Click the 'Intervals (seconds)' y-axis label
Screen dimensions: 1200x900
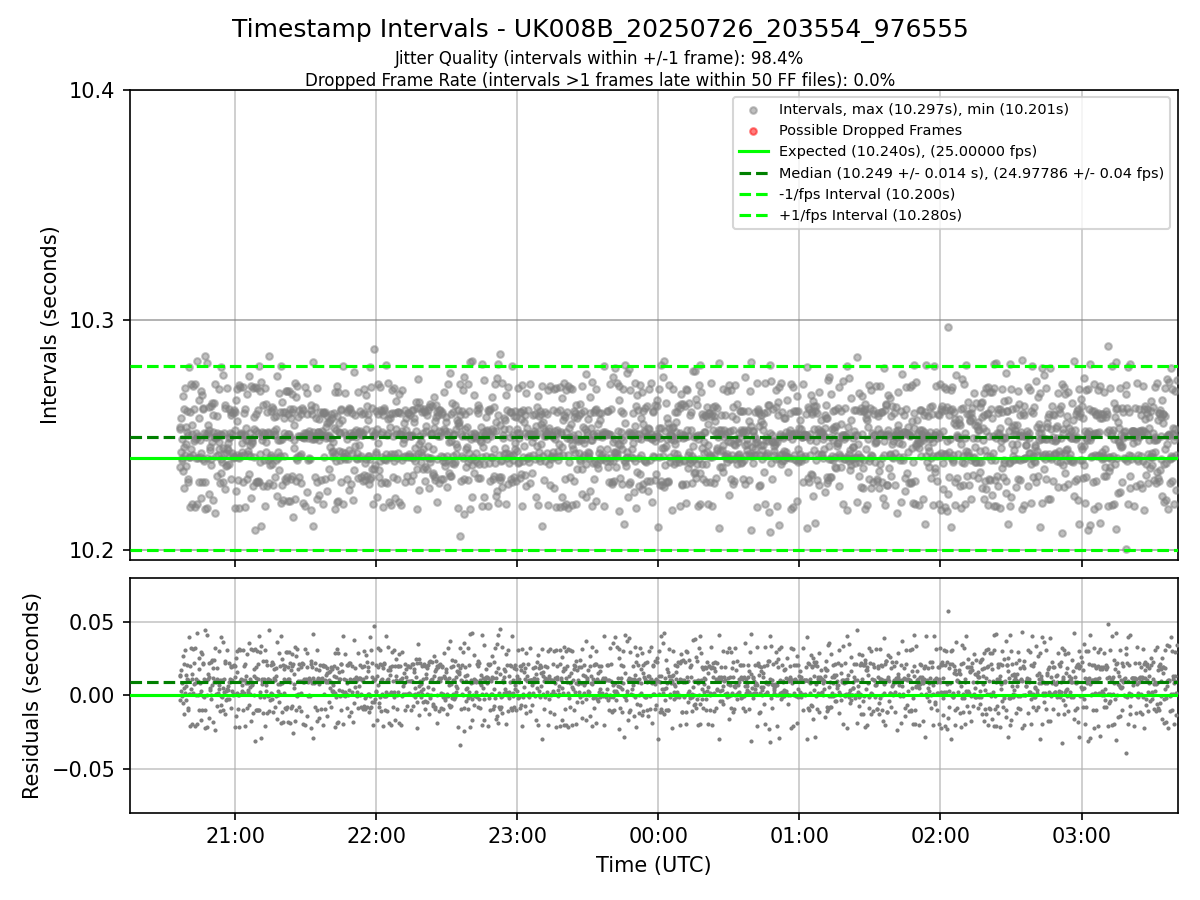(50, 325)
